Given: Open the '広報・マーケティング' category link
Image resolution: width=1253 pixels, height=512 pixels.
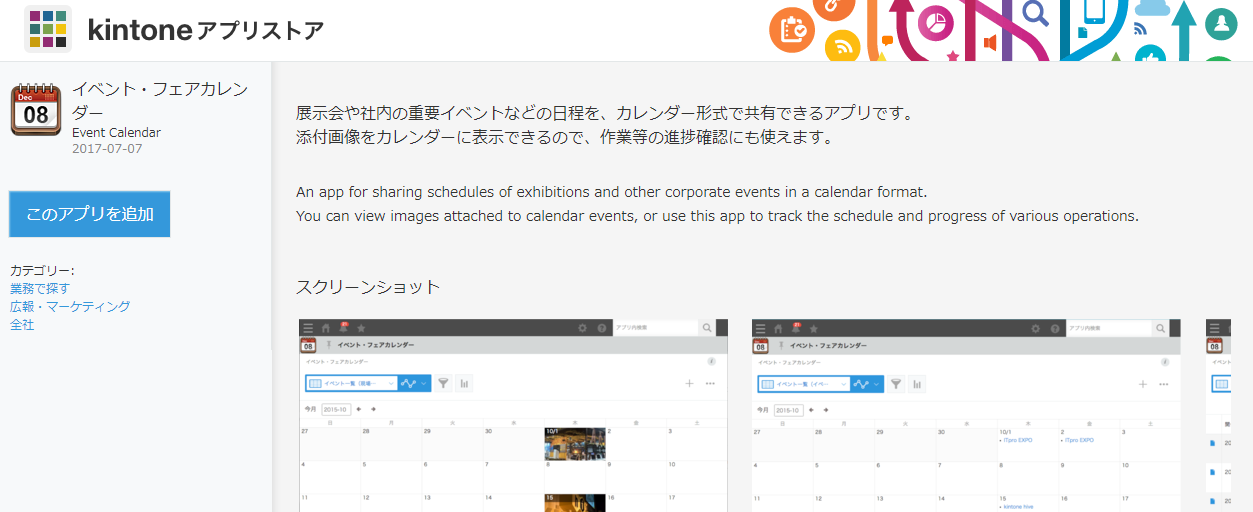Looking at the screenshot, I should 70,306.
